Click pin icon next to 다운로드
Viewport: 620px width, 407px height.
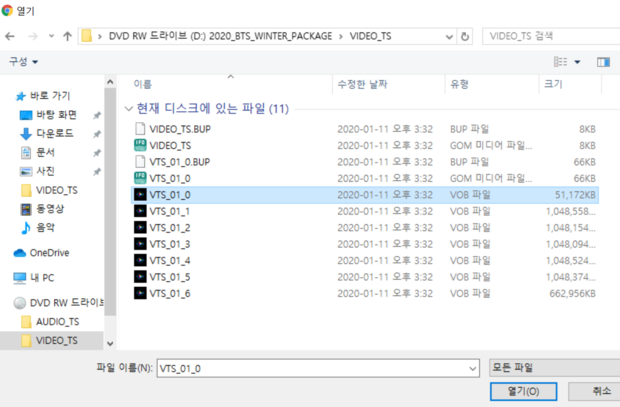tap(97, 134)
